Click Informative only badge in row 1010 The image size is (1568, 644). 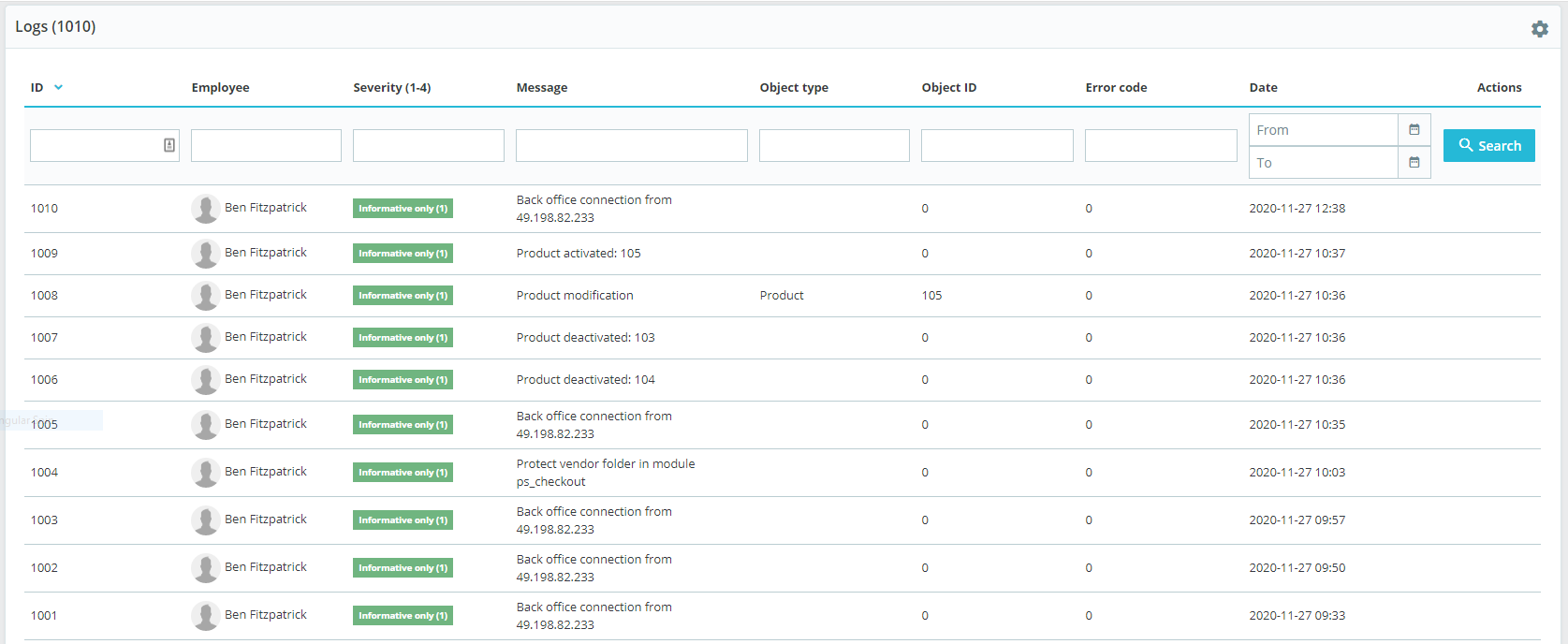(x=403, y=209)
